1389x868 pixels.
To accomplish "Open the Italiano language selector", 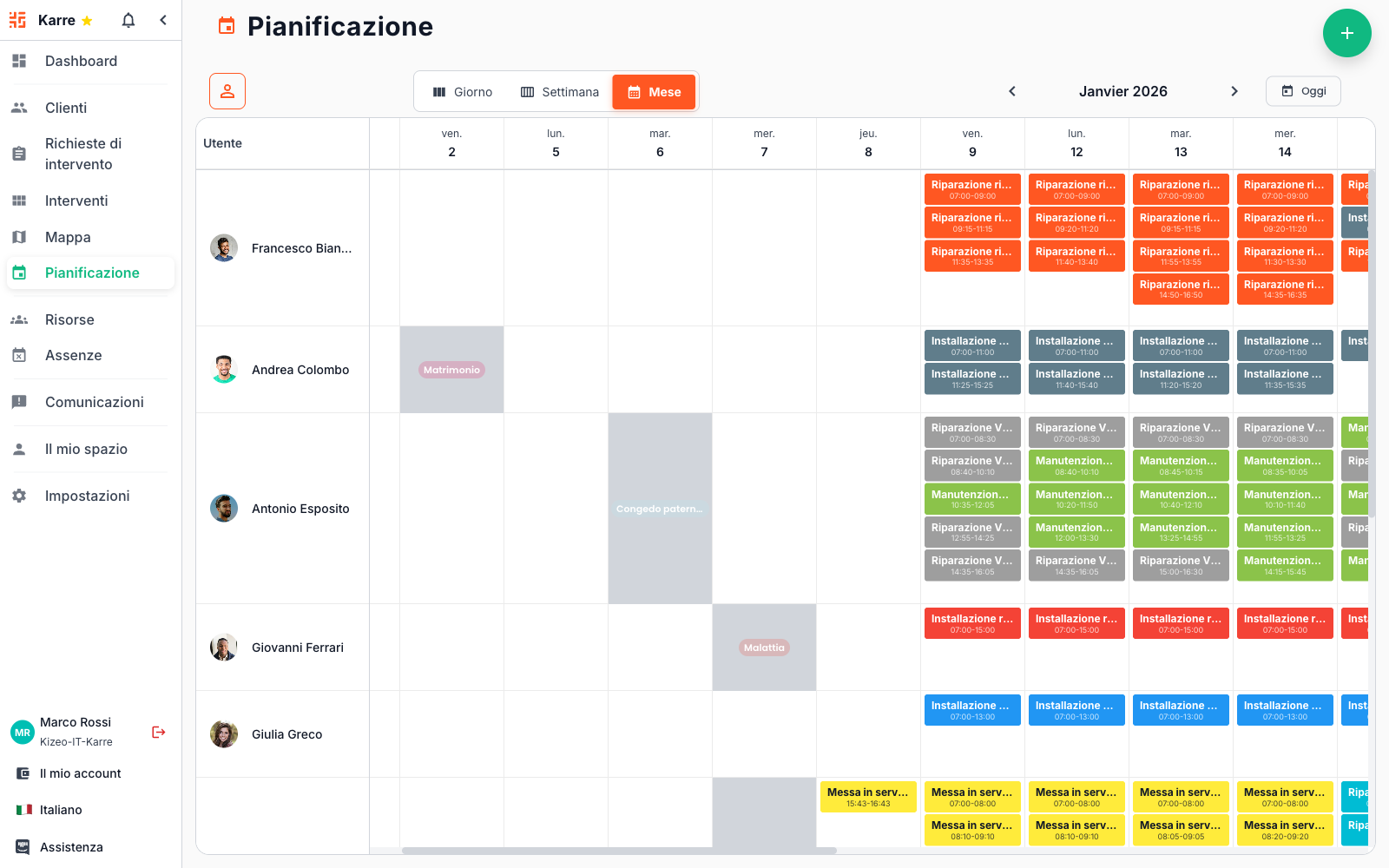I will click(x=61, y=810).
